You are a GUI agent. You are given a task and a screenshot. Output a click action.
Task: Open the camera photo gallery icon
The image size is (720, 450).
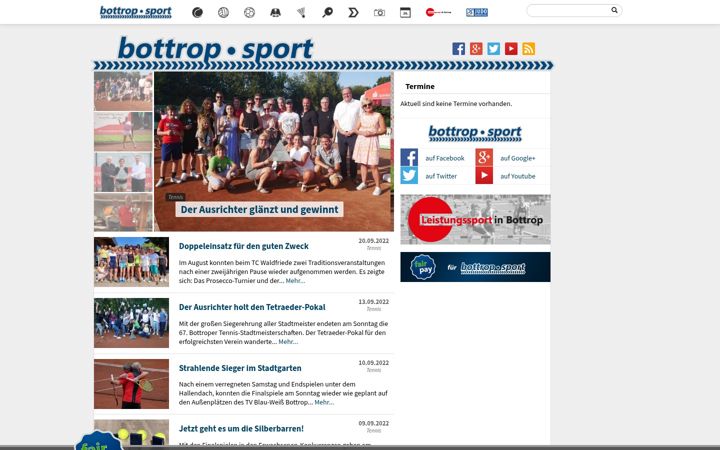pyautogui.click(x=379, y=12)
